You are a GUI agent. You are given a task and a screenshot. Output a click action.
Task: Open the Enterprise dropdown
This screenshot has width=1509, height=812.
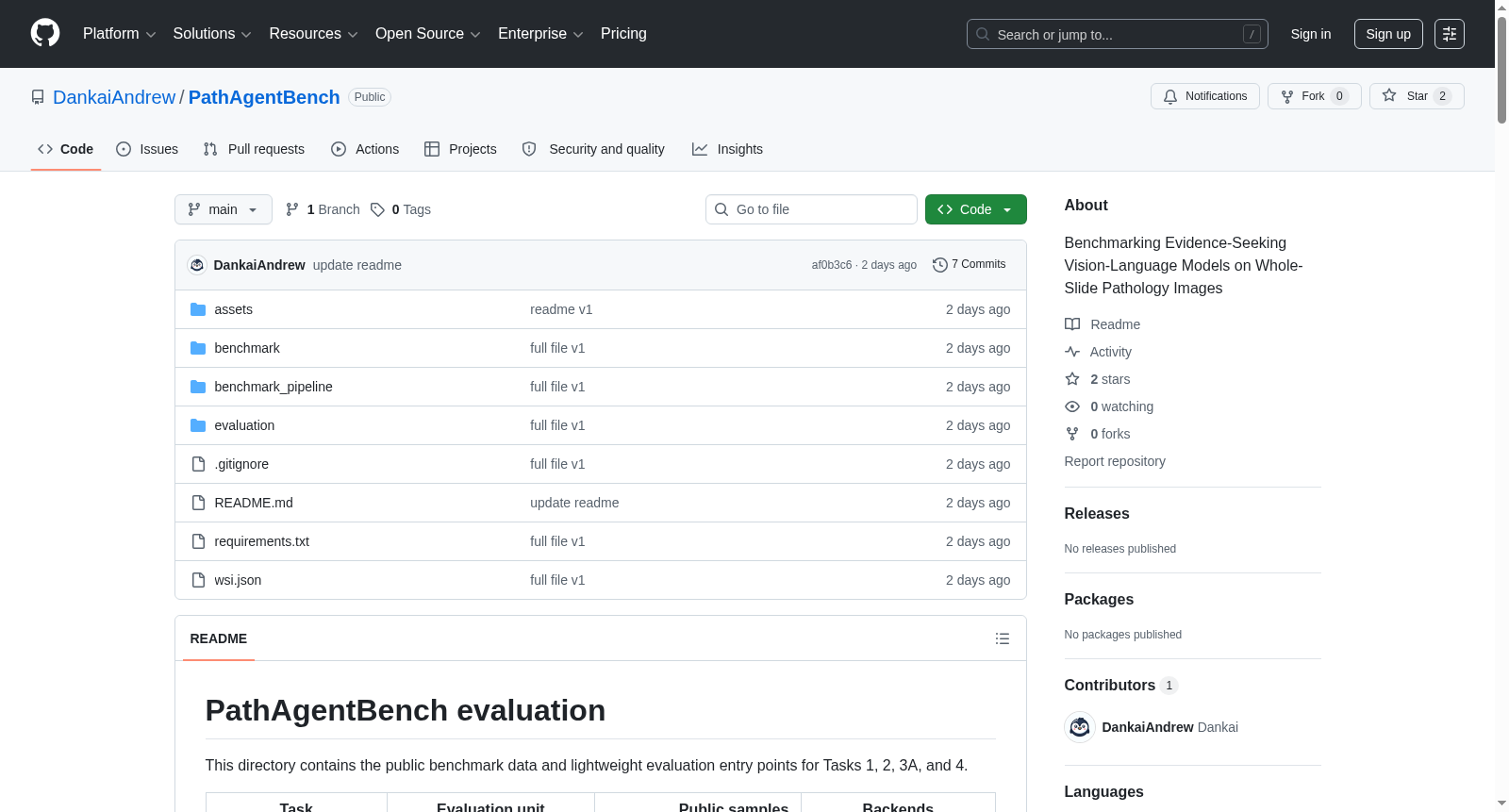pyautogui.click(x=540, y=34)
